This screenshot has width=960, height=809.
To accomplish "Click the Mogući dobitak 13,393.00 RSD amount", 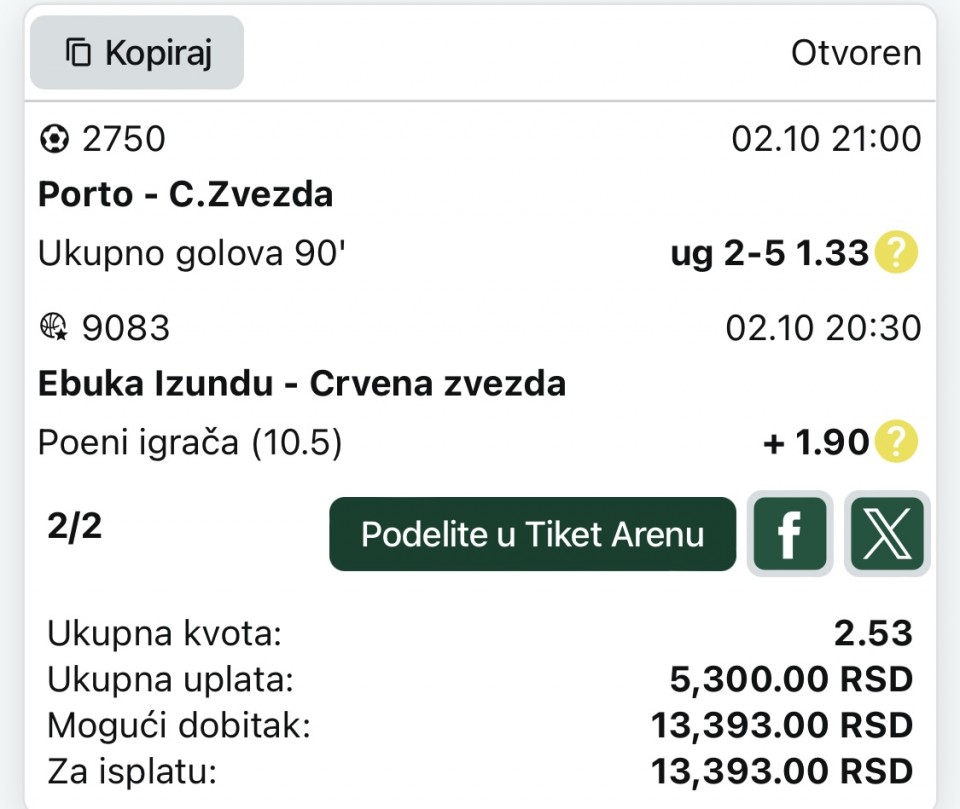I will pos(782,726).
